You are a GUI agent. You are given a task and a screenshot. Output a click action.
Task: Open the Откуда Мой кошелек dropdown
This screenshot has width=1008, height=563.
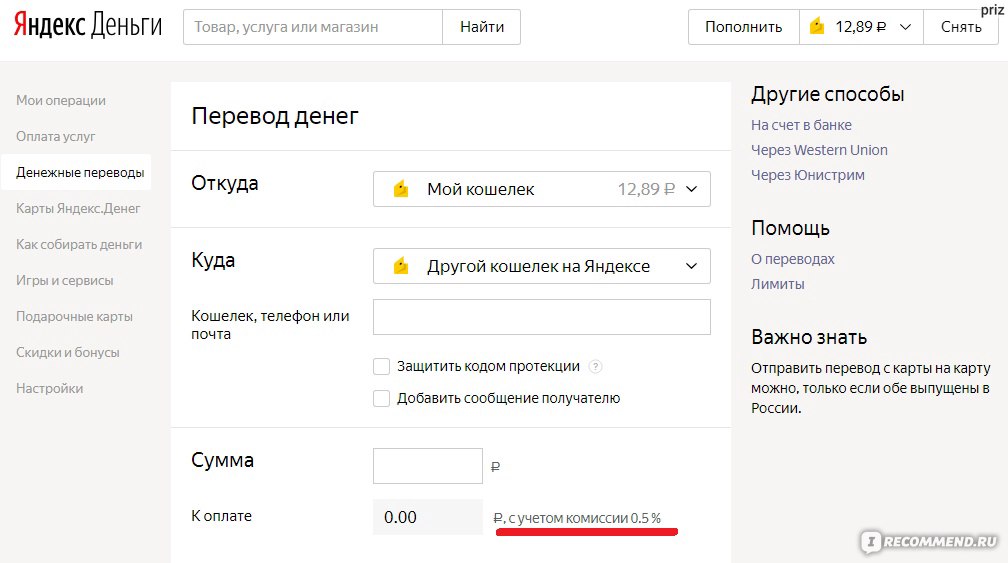(541, 189)
